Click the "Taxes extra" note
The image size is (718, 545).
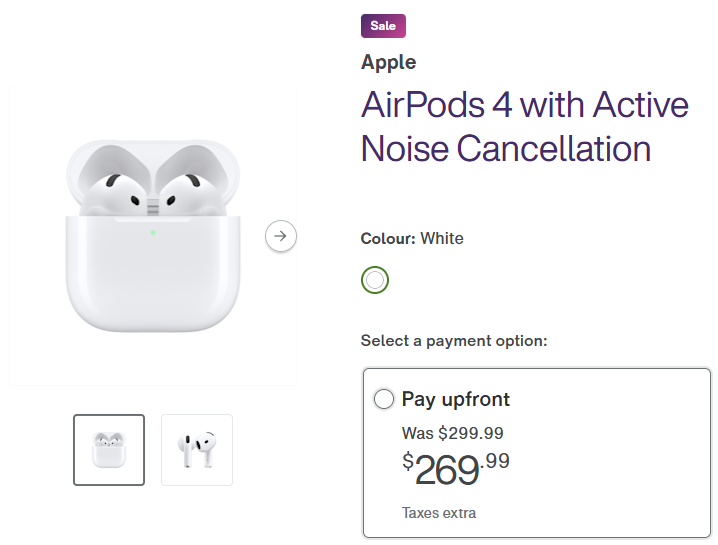point(439,513)
